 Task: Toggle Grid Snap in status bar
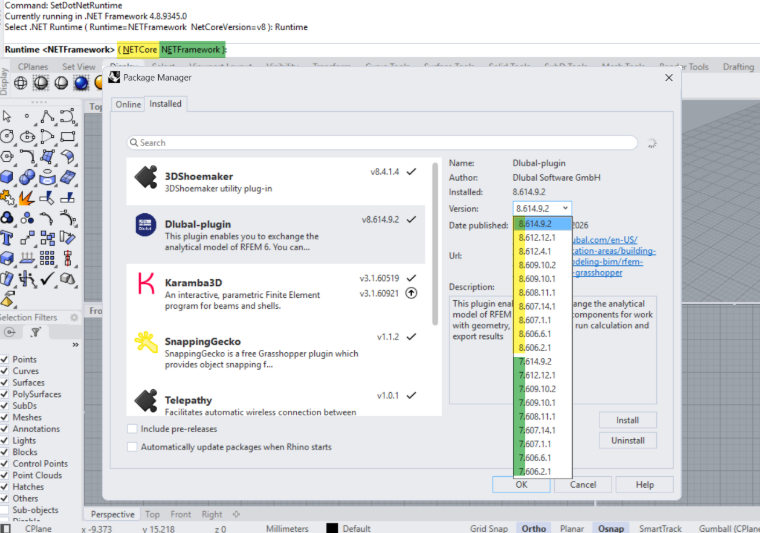(x=489, y=528)
